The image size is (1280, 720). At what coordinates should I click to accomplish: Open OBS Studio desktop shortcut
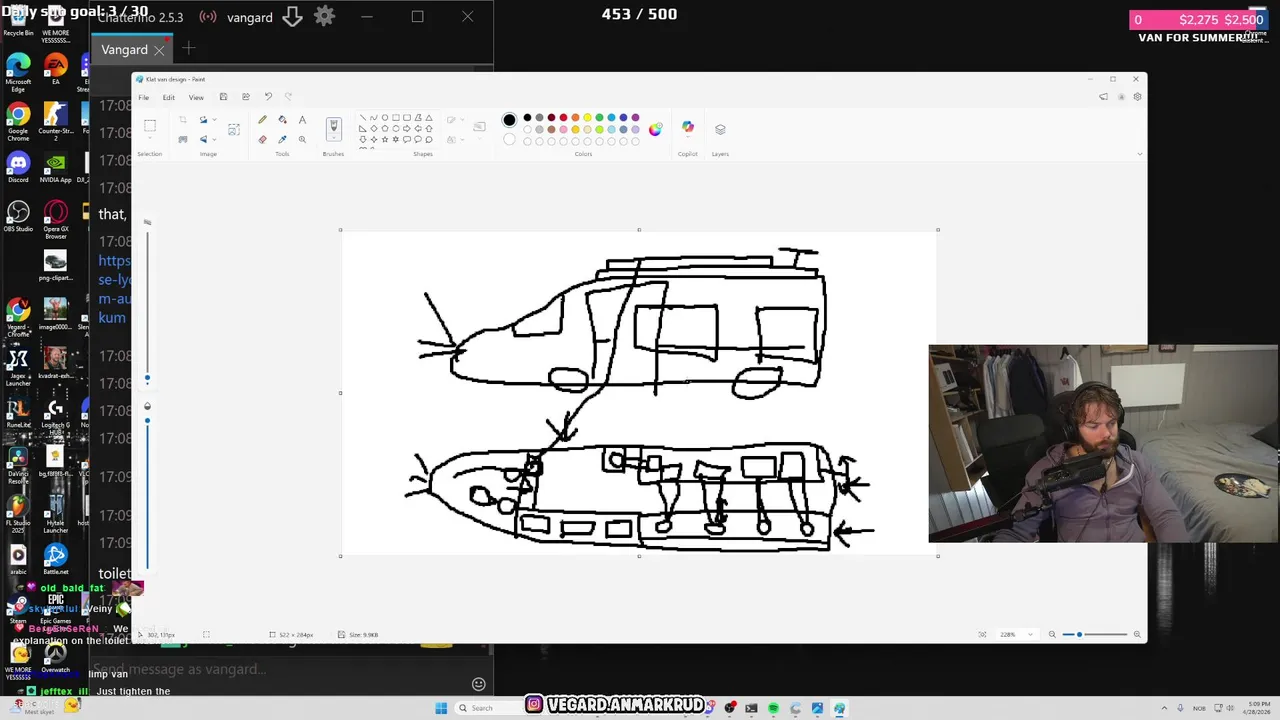click(18, 216)
